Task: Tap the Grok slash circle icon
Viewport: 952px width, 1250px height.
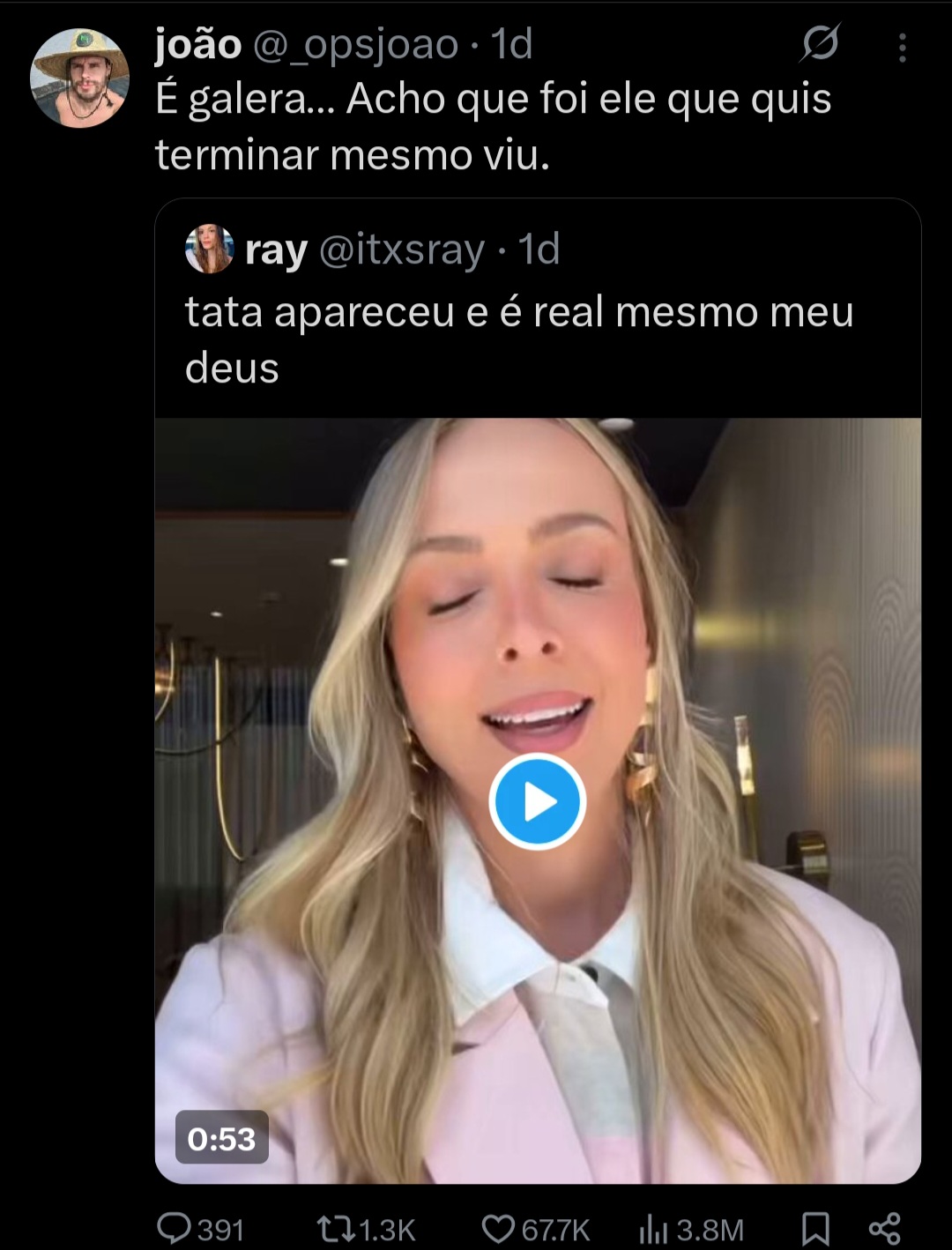Action: (x=820, y=43)
